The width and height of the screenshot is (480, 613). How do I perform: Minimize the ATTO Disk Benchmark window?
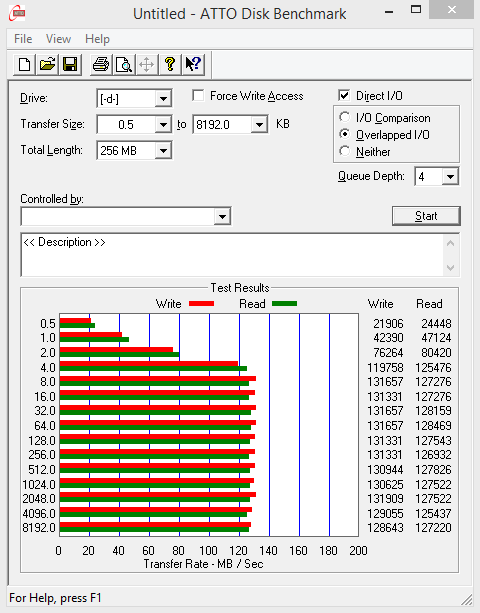click(389, 12)
